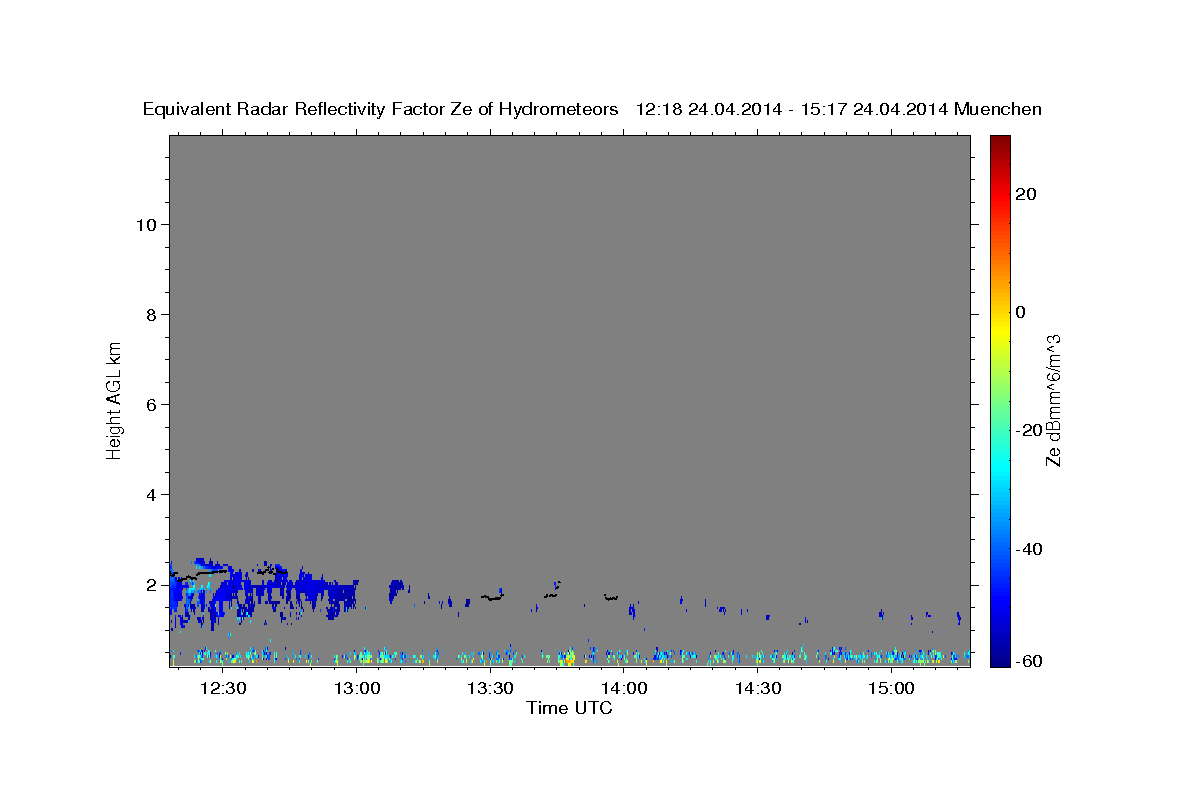Image resolution: width=1200 pixels, height=800 pixels.
Task: Click the colorbar value label 0
Action: tap(1020, 312)
